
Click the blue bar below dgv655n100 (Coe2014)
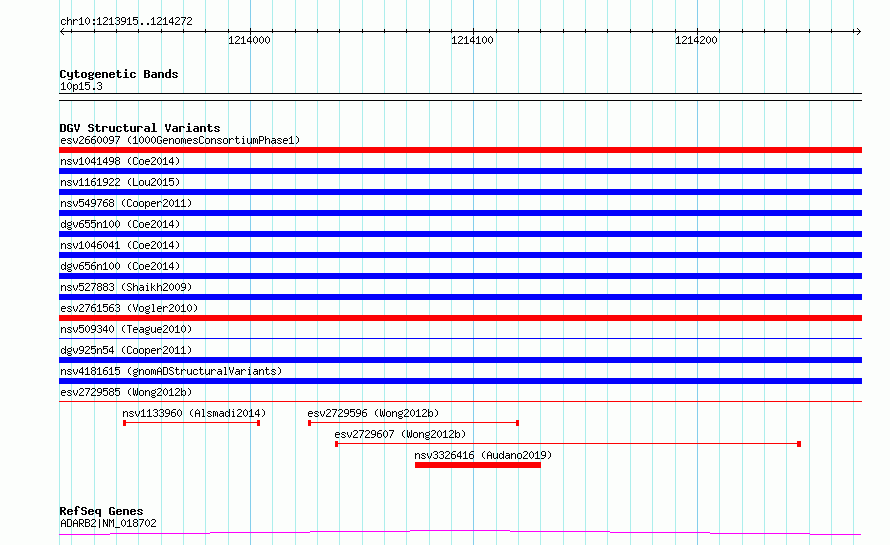point(460,234)
